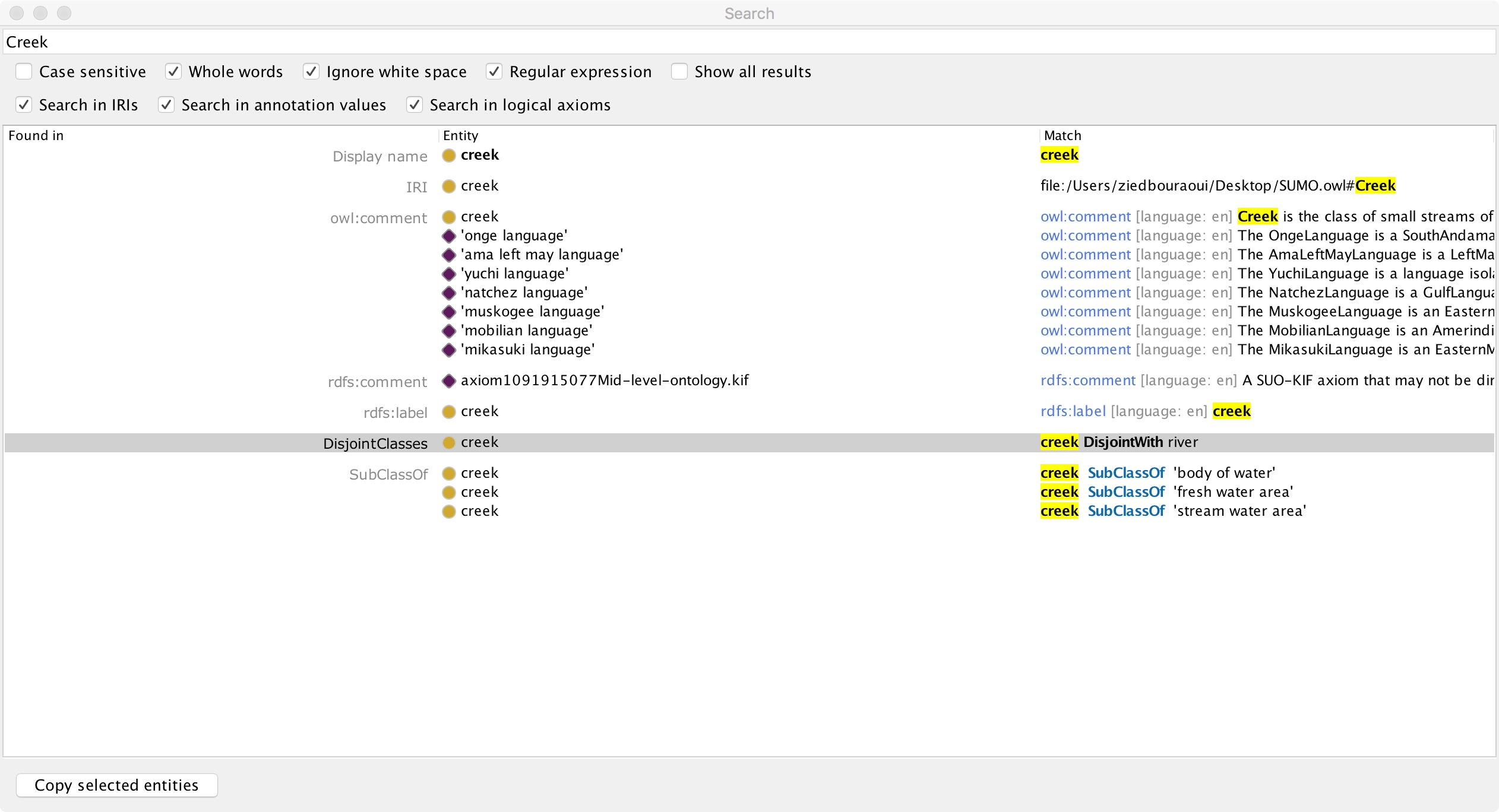1499x812 pixels.
Task: Select the 'mobilian language' entity
Action: pos(527,331)
